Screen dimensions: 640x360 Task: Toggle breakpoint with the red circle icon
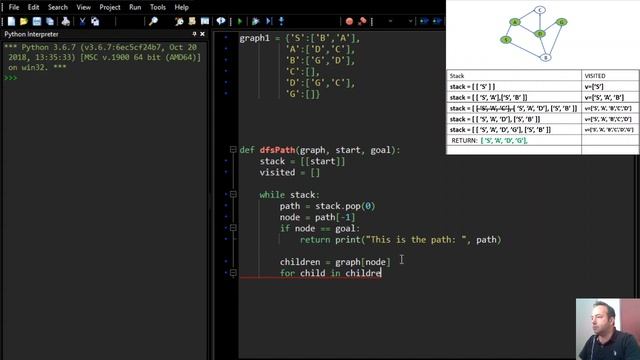coord(349,21)
